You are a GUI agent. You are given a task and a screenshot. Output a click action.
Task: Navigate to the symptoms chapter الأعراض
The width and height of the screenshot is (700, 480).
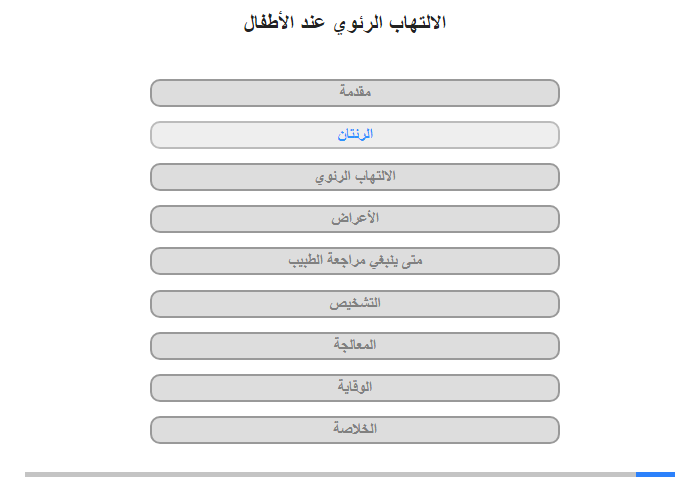(355, 219)
